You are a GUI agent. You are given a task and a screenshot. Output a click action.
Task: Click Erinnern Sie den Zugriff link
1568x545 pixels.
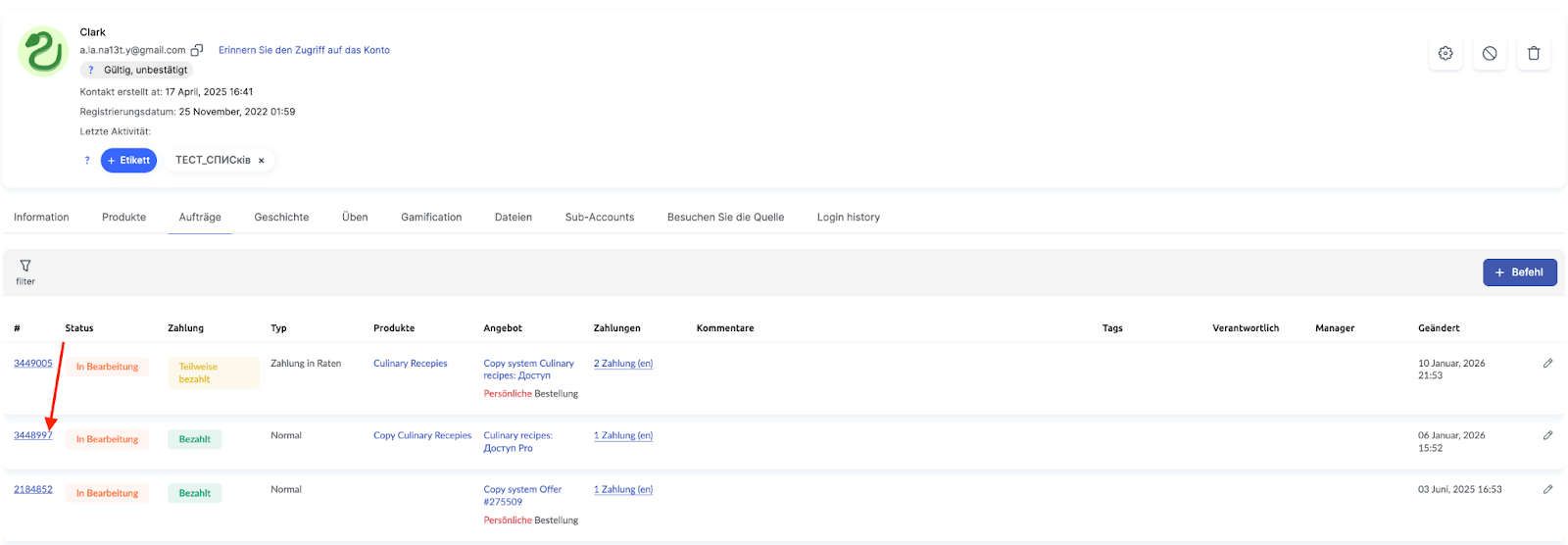(304, 50)
